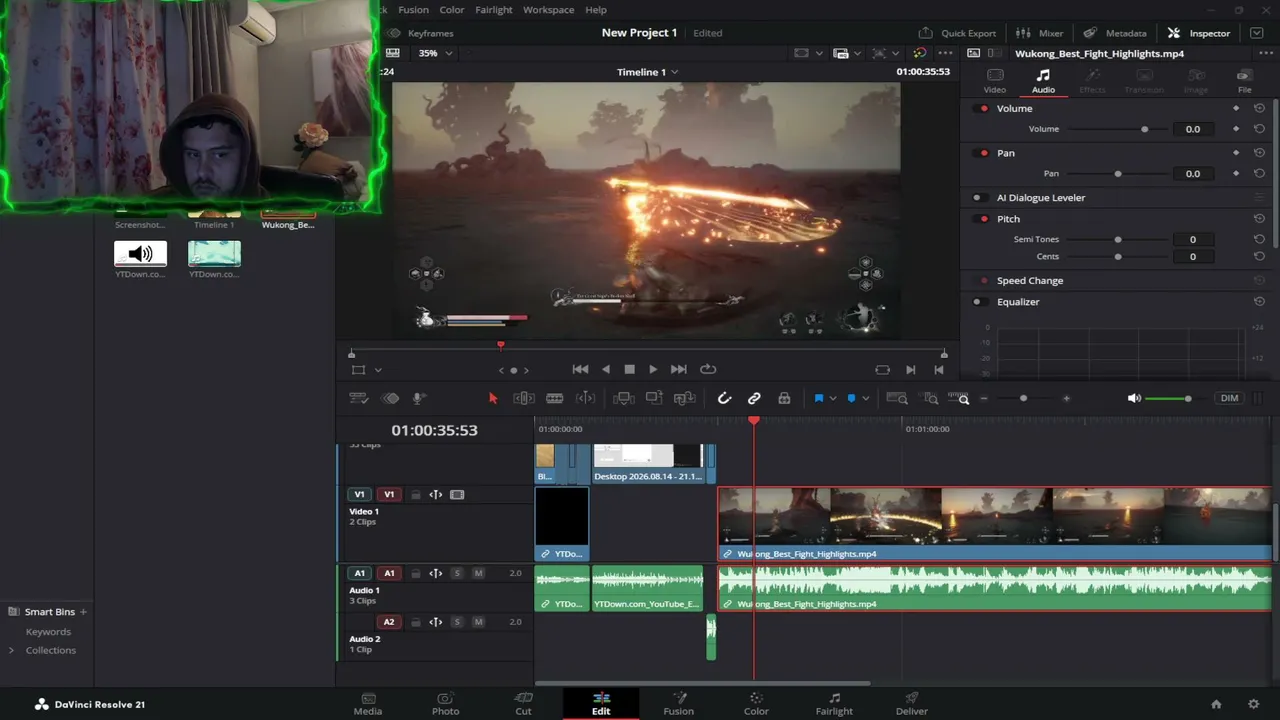Mute audio with the speaker icon
Screen dimensions: 1280x720
(1134, 398)
